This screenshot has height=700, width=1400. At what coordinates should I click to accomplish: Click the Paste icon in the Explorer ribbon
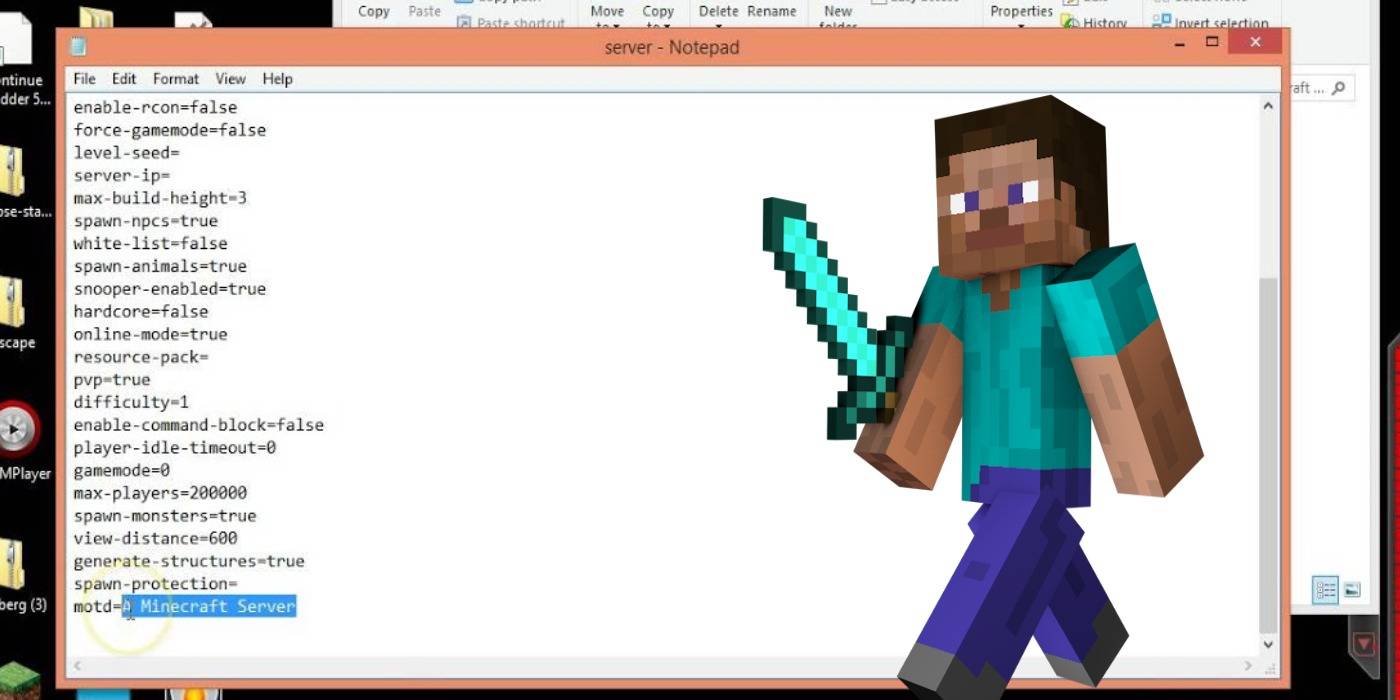(x=424, y=10)
